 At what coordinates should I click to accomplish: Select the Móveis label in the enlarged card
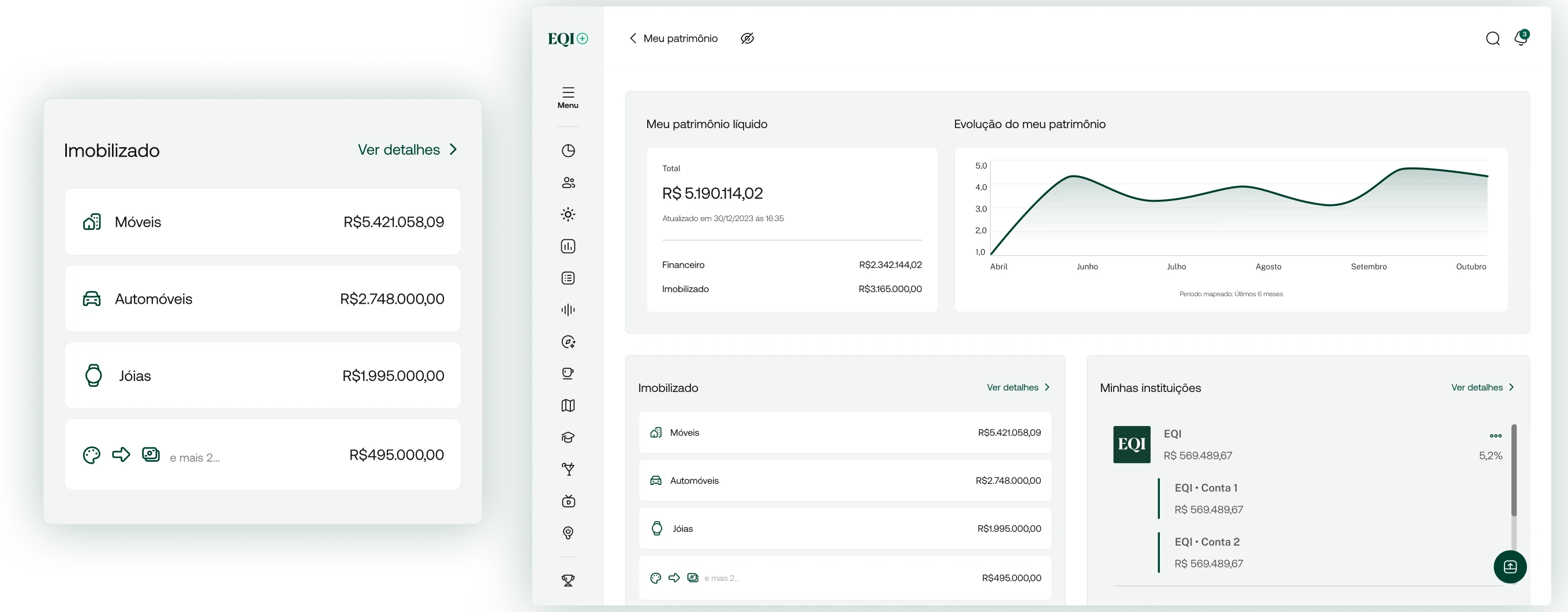click(x=138, y=222)
